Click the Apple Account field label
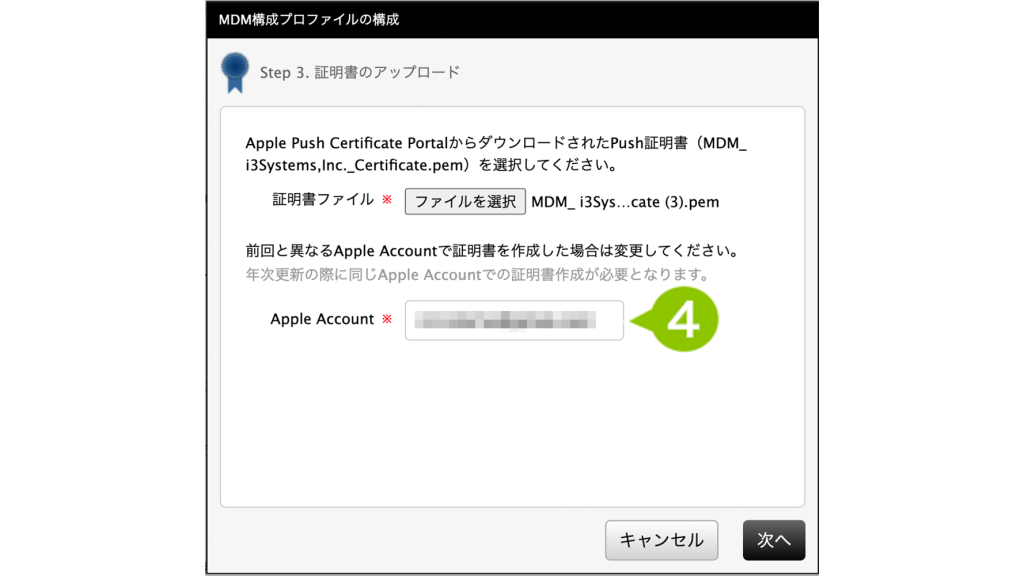 tap(322, 319)
